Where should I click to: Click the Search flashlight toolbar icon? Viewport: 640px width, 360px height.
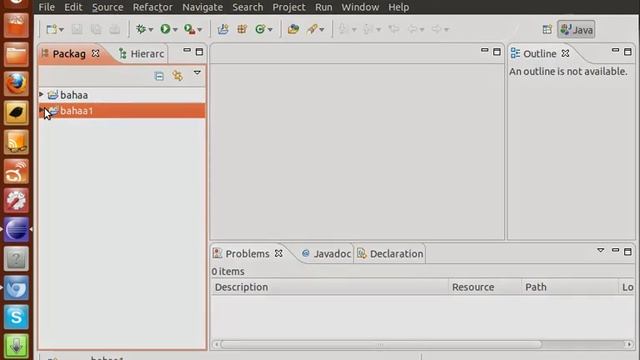[x=312, y=29]
